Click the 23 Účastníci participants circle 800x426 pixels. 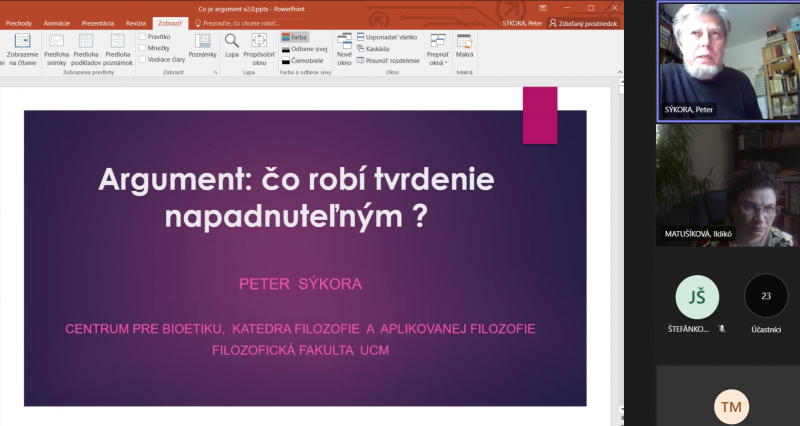coord(766,296)
